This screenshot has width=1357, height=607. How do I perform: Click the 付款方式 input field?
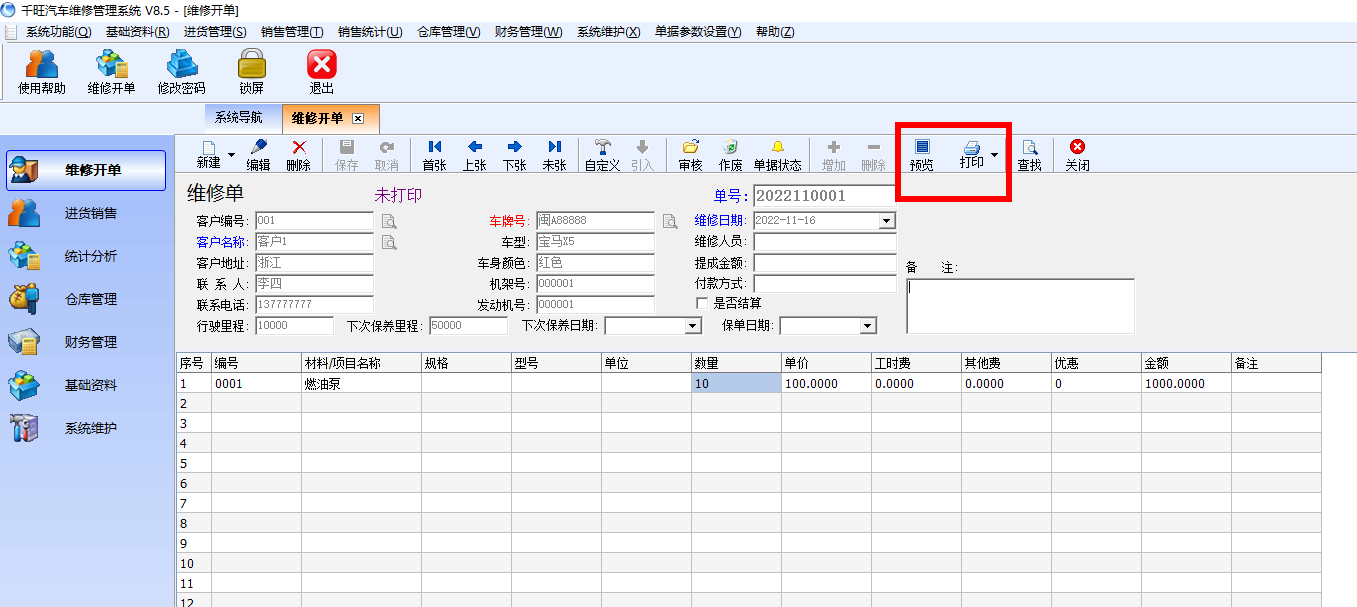pos(825,284)
